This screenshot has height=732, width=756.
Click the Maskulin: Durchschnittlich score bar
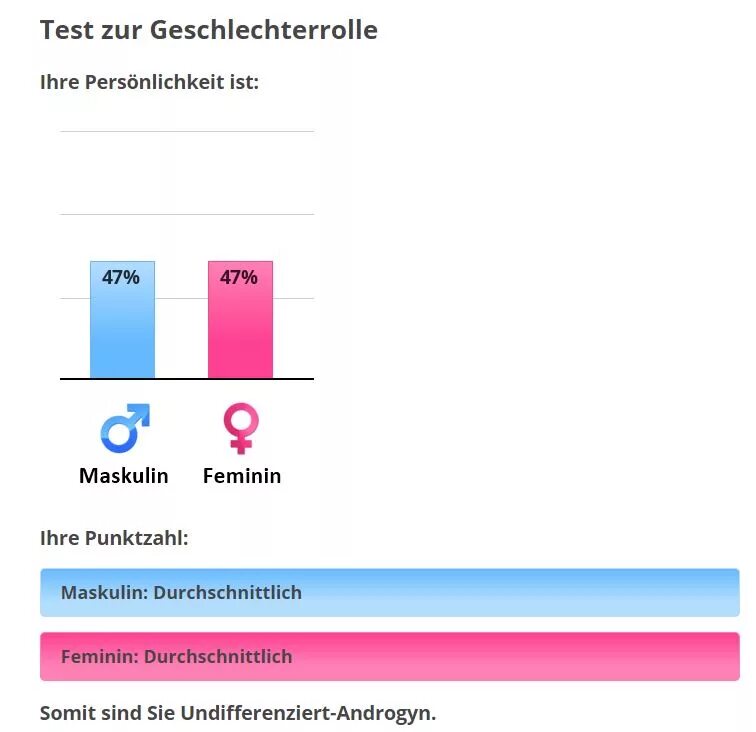[x=390, y=592]
